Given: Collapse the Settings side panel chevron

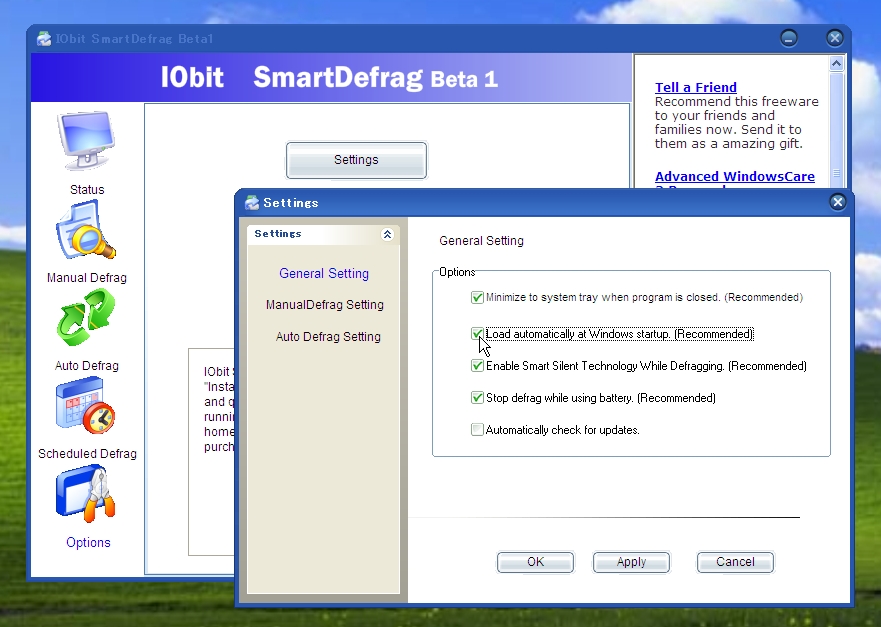Looking at the screenshot, I should pyautogui.click(x=387, y=234).
